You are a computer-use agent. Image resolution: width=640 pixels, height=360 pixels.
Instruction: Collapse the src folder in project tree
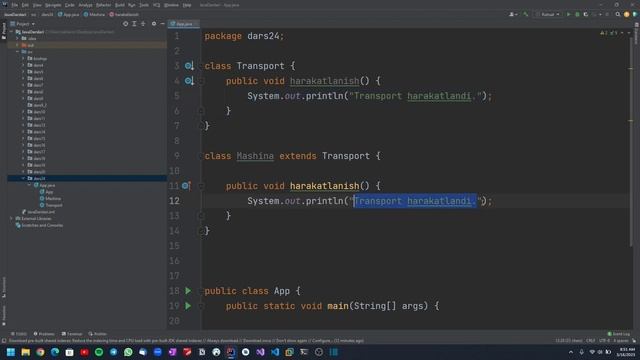click(17, 52)
